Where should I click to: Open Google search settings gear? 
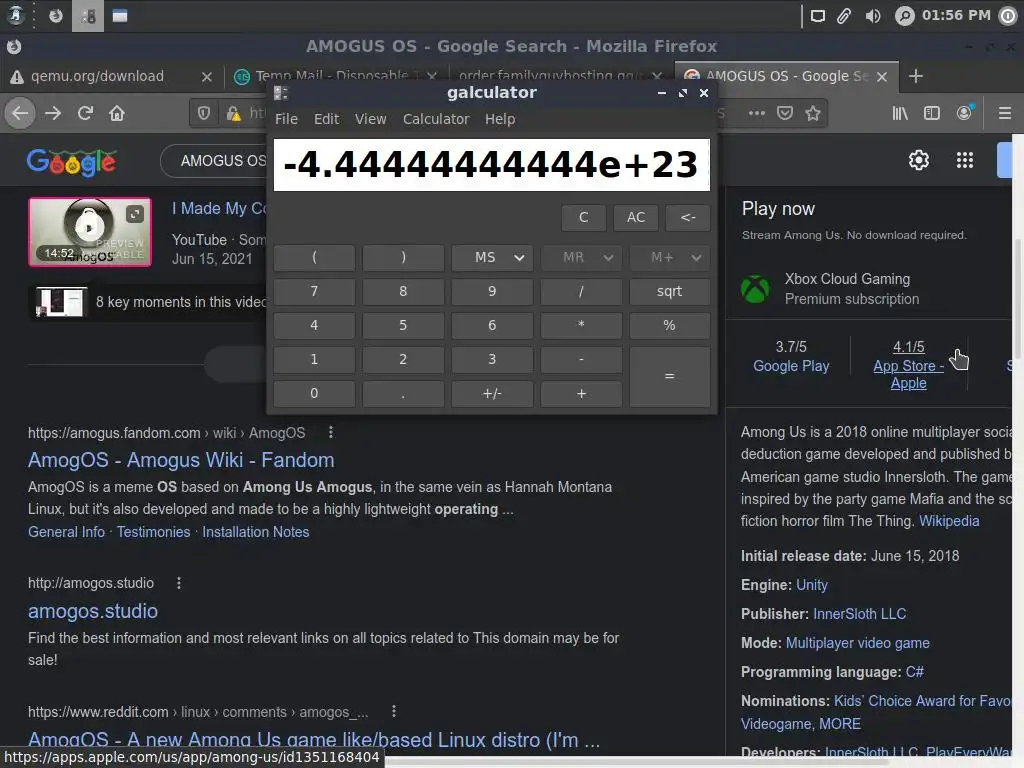pyautogui.click(x=919, y=160)
